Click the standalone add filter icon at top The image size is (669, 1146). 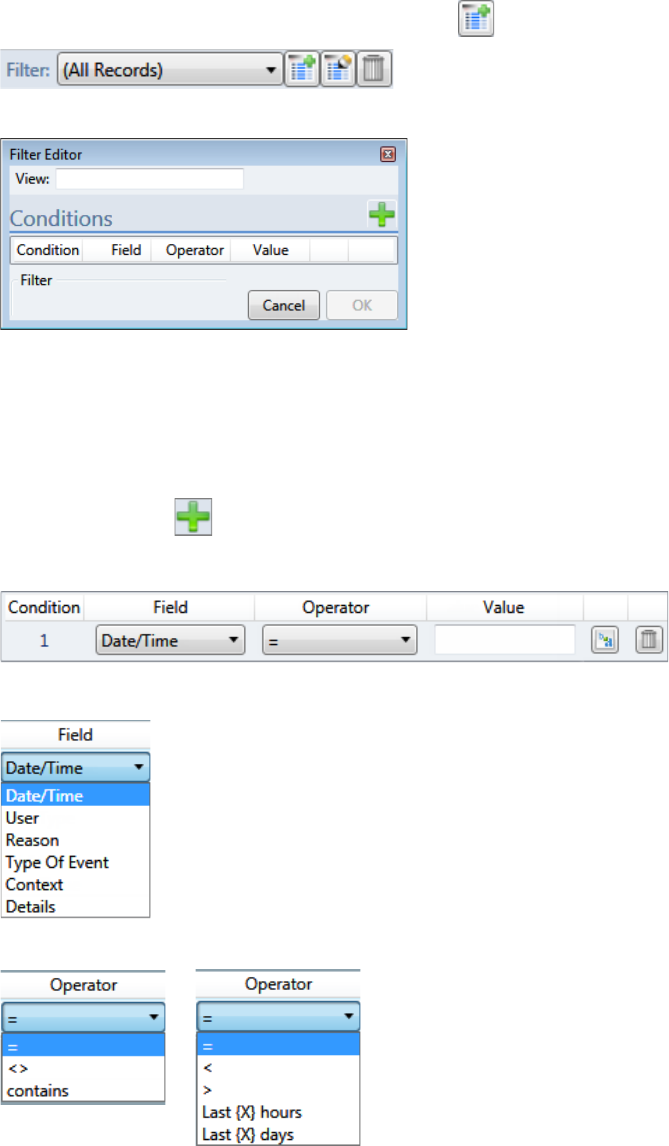476,18
